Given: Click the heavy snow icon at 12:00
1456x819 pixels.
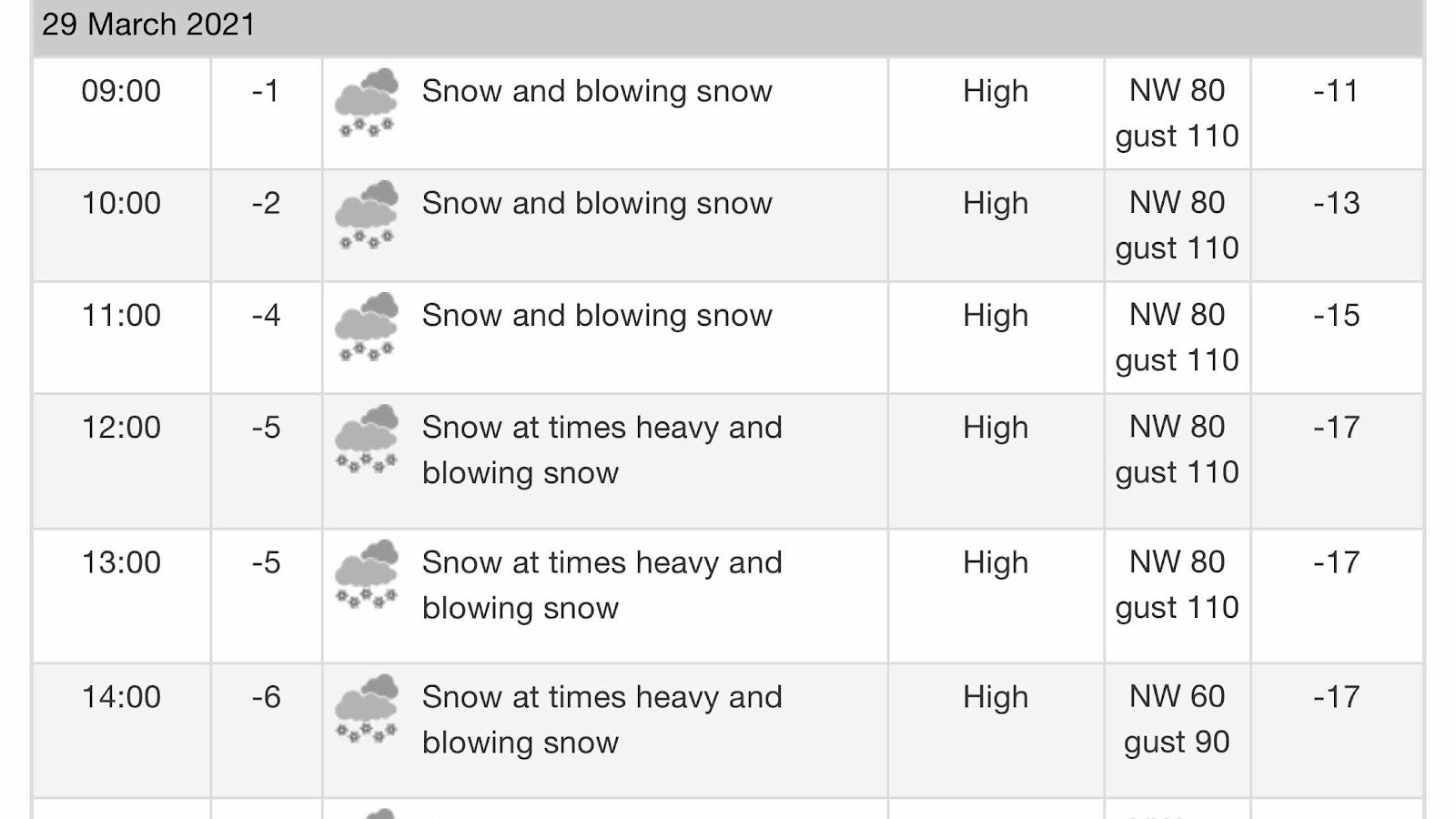Looking at the screenshot, I should pos(367,438).
